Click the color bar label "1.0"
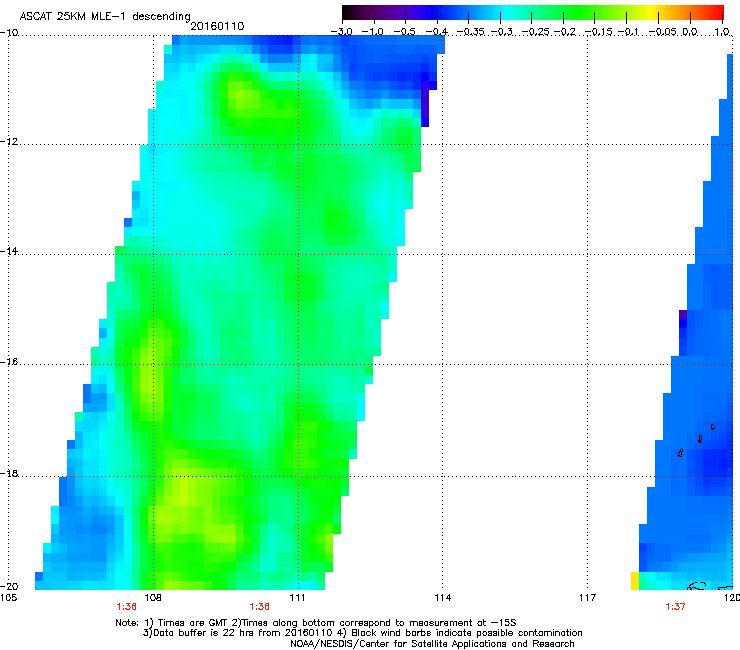The height and width of the screenshot is (650, 740). click(722, 32)
